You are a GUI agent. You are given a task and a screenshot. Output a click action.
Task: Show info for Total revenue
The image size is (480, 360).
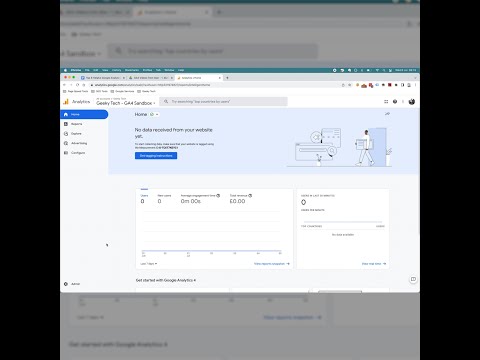(250, 196)
